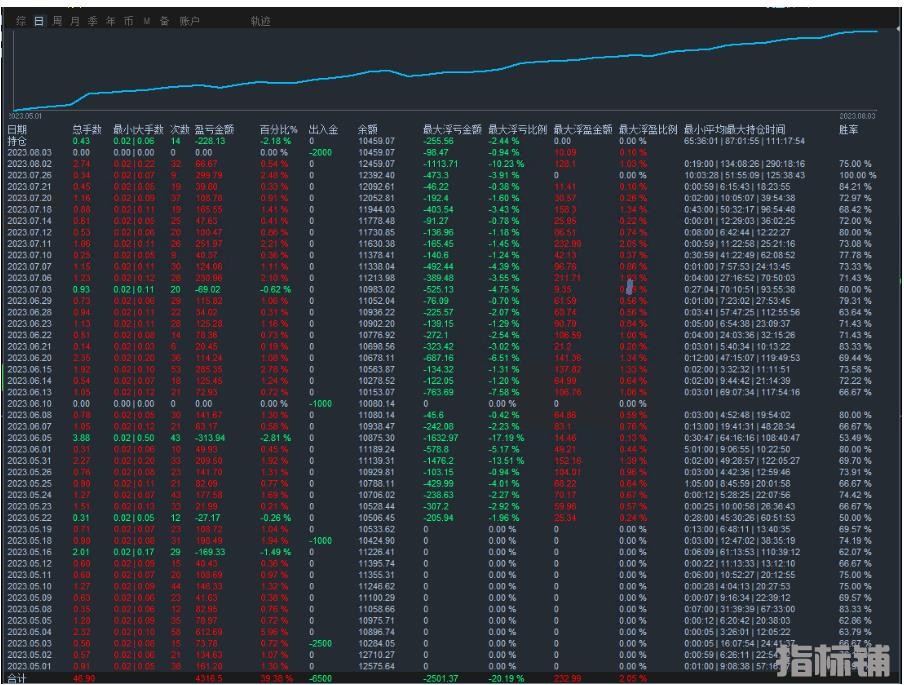Click balance value 10459.07 in 持仓 row
This screenshot has width=904, height=685.
tap(376, 141)
